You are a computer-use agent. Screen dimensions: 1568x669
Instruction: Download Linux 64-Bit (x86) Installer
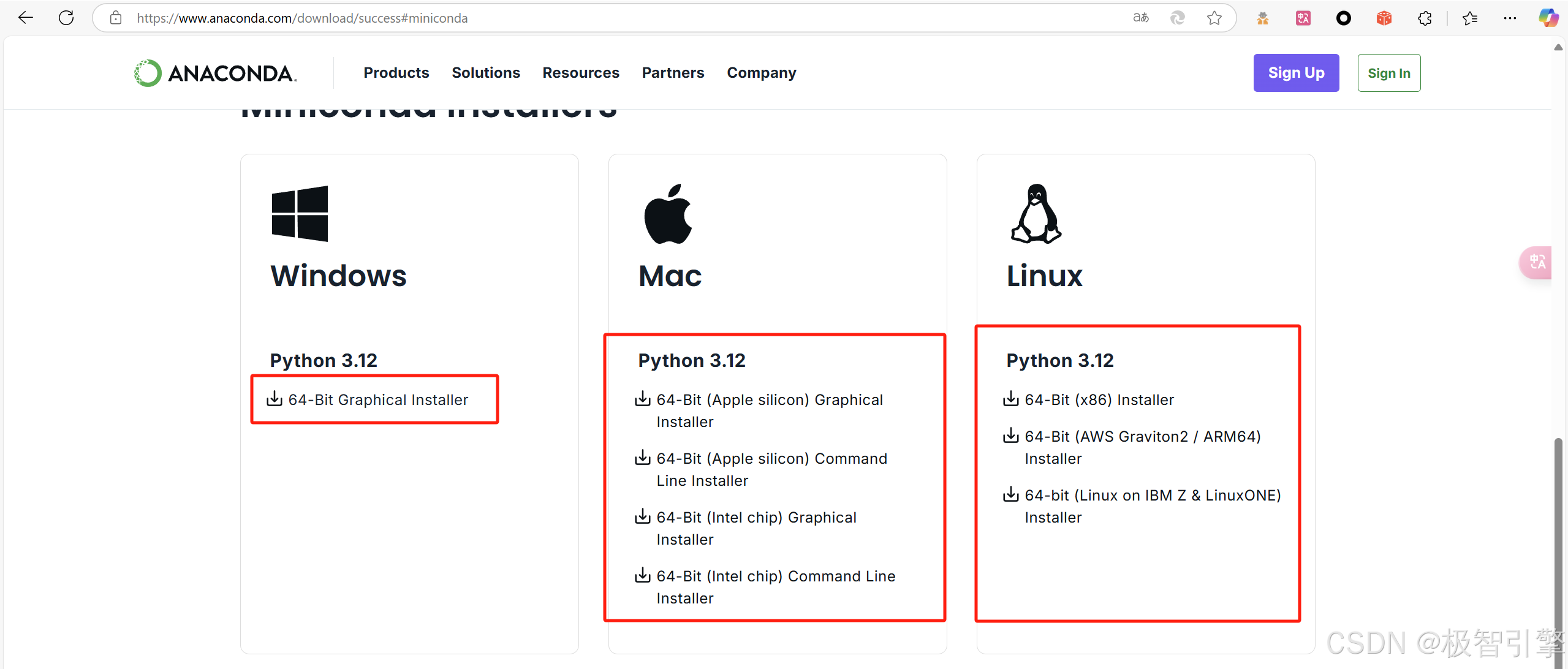point(1099,400)
